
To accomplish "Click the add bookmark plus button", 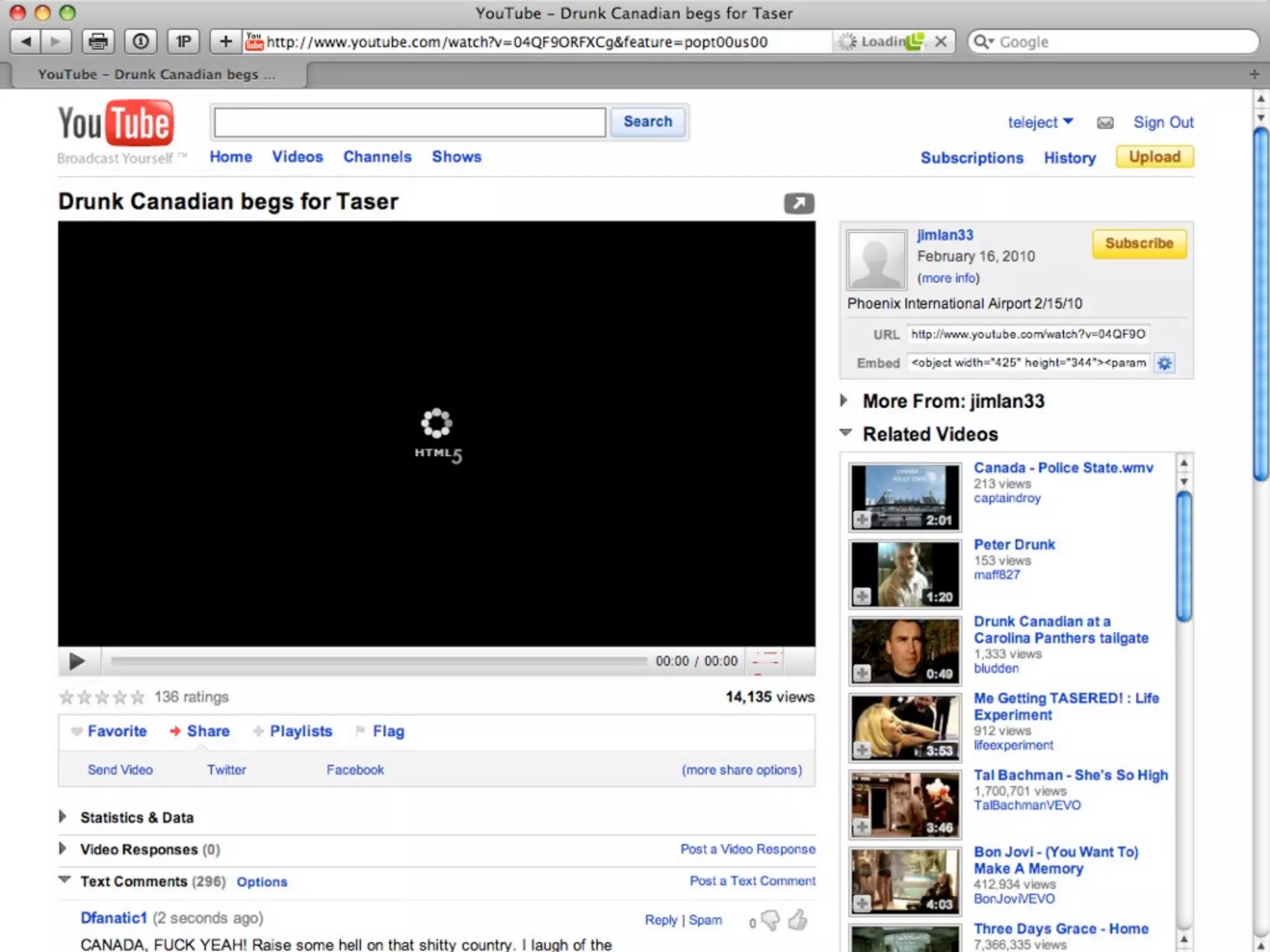I will point(226,42).
